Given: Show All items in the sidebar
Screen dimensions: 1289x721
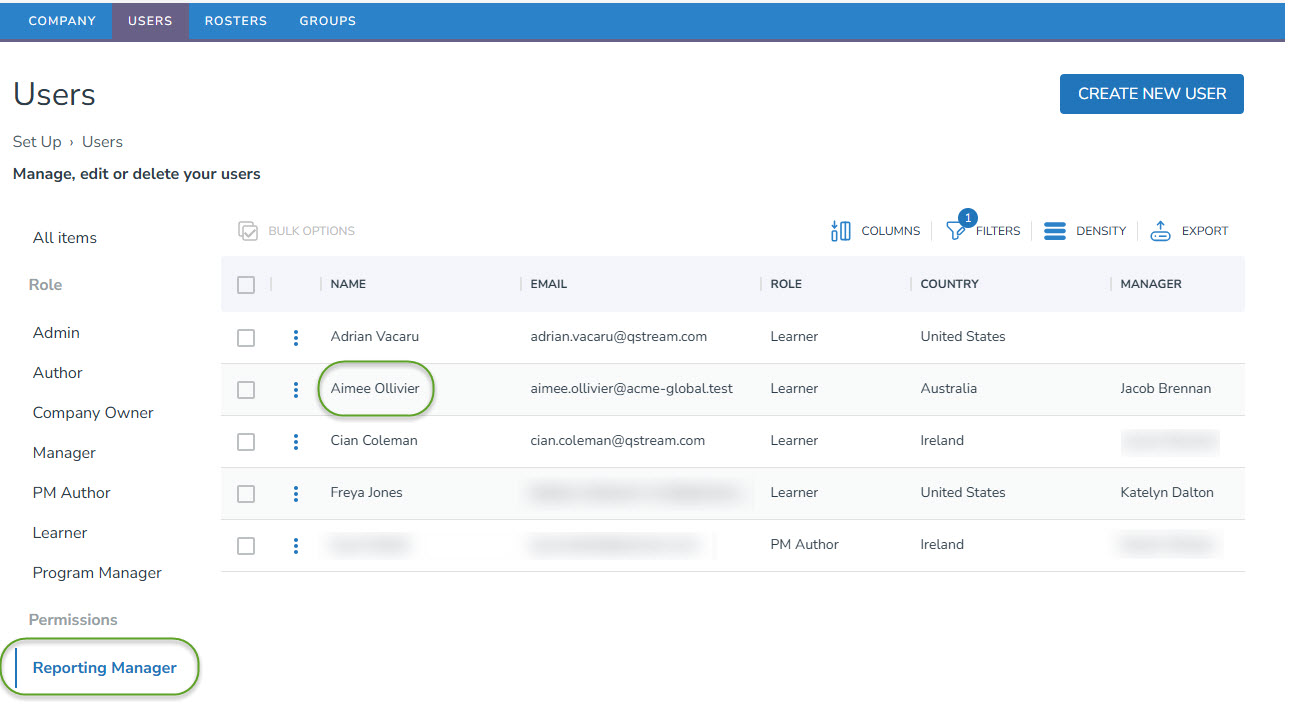Looking at the screenshot, I should [65, 238].
